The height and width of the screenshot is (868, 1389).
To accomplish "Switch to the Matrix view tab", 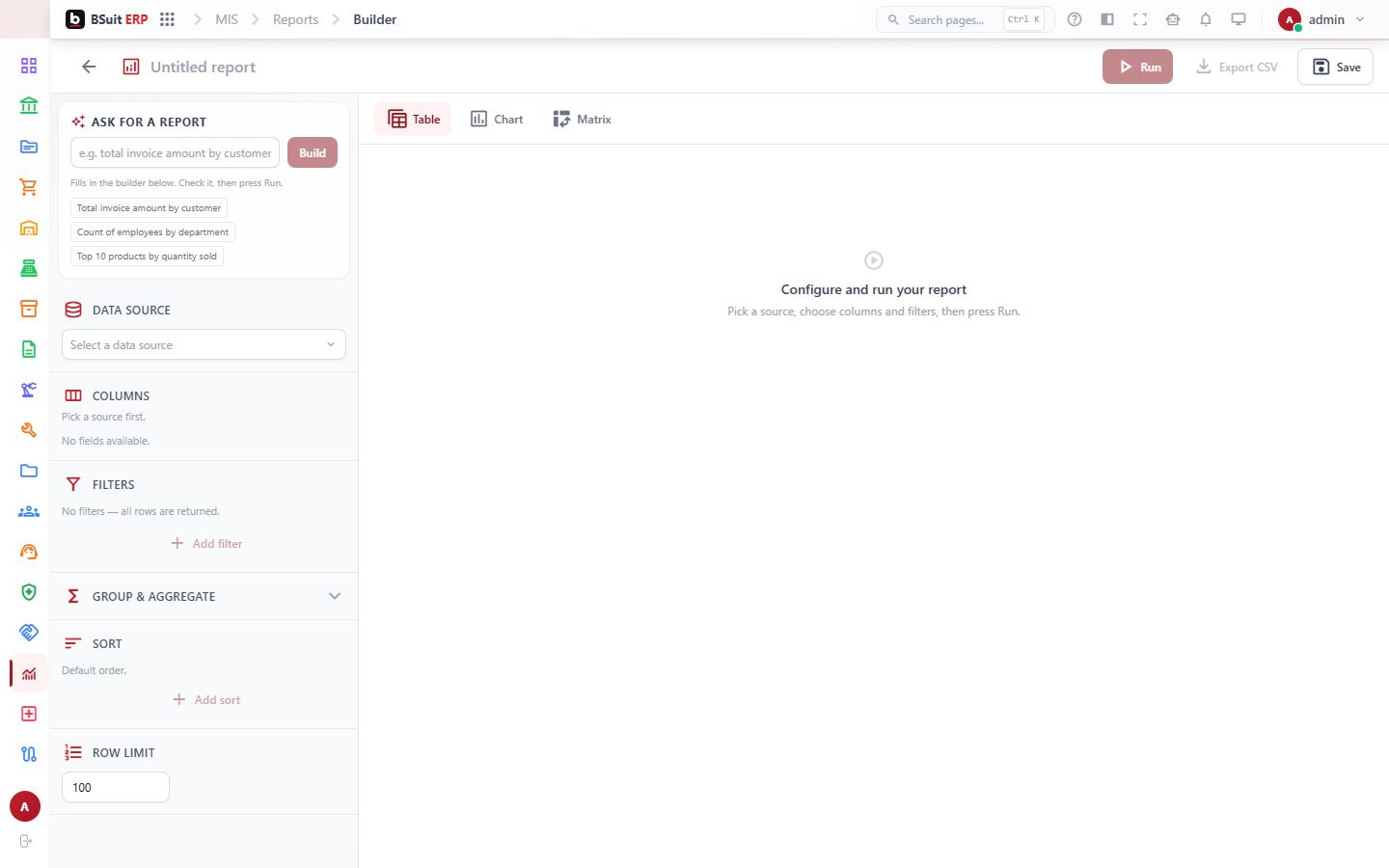I will [582, 119].
